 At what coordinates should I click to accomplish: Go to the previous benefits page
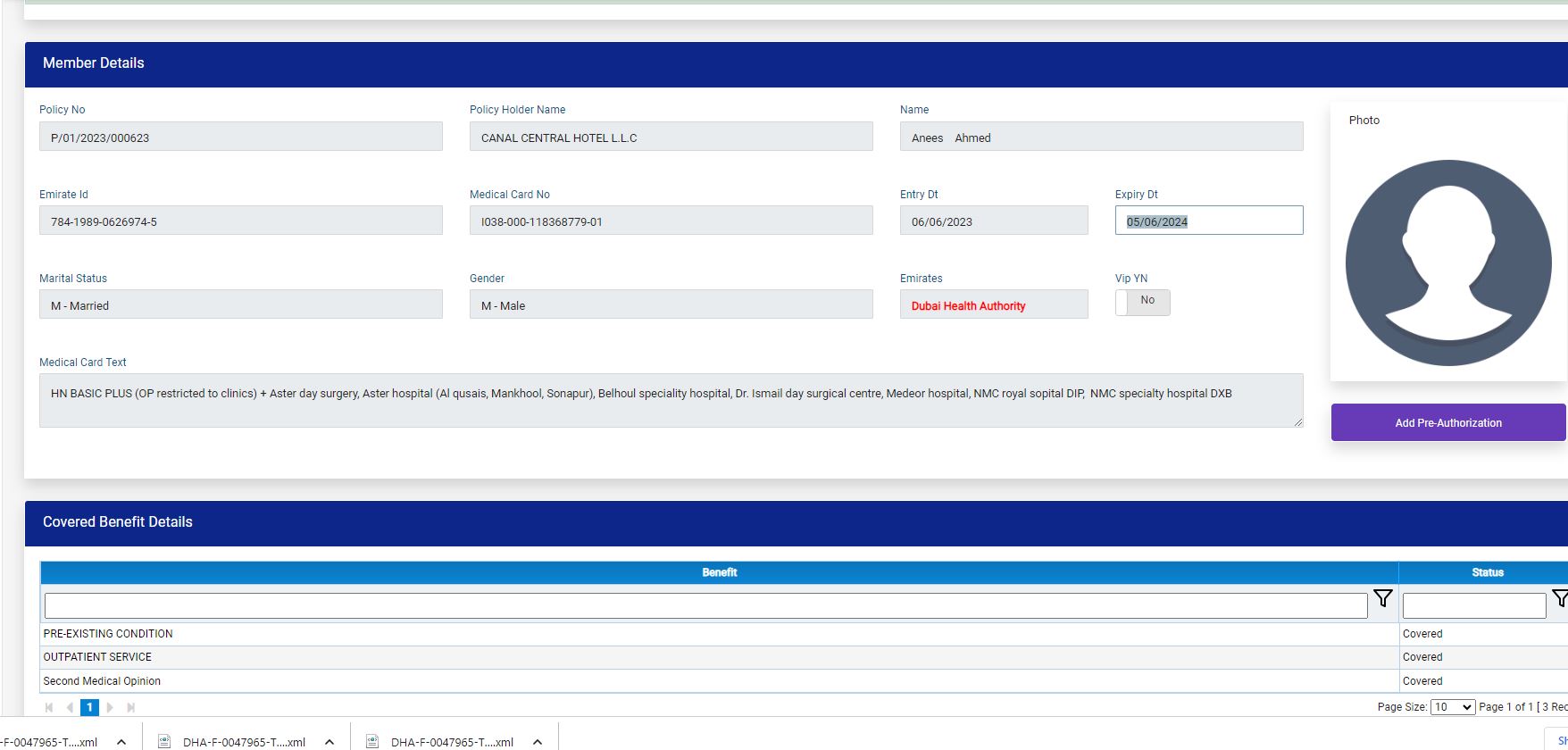pos(70,707)
